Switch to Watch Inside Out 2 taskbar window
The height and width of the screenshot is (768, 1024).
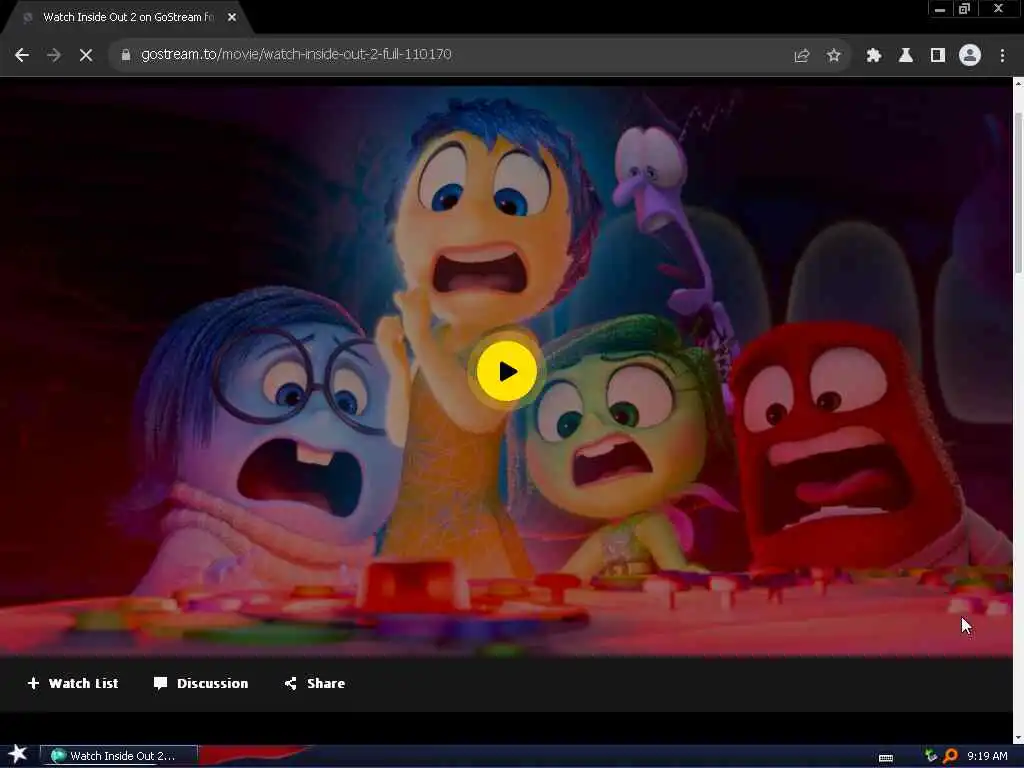point(119,756)
